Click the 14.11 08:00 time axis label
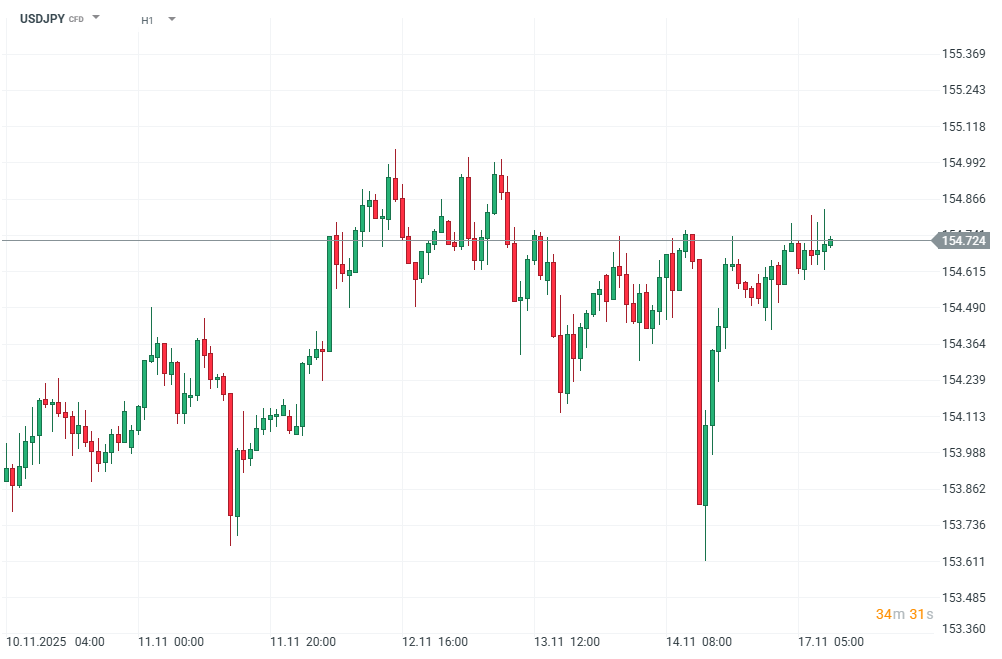This screenshot has width=1002, height=659. [x=699, y=641]
